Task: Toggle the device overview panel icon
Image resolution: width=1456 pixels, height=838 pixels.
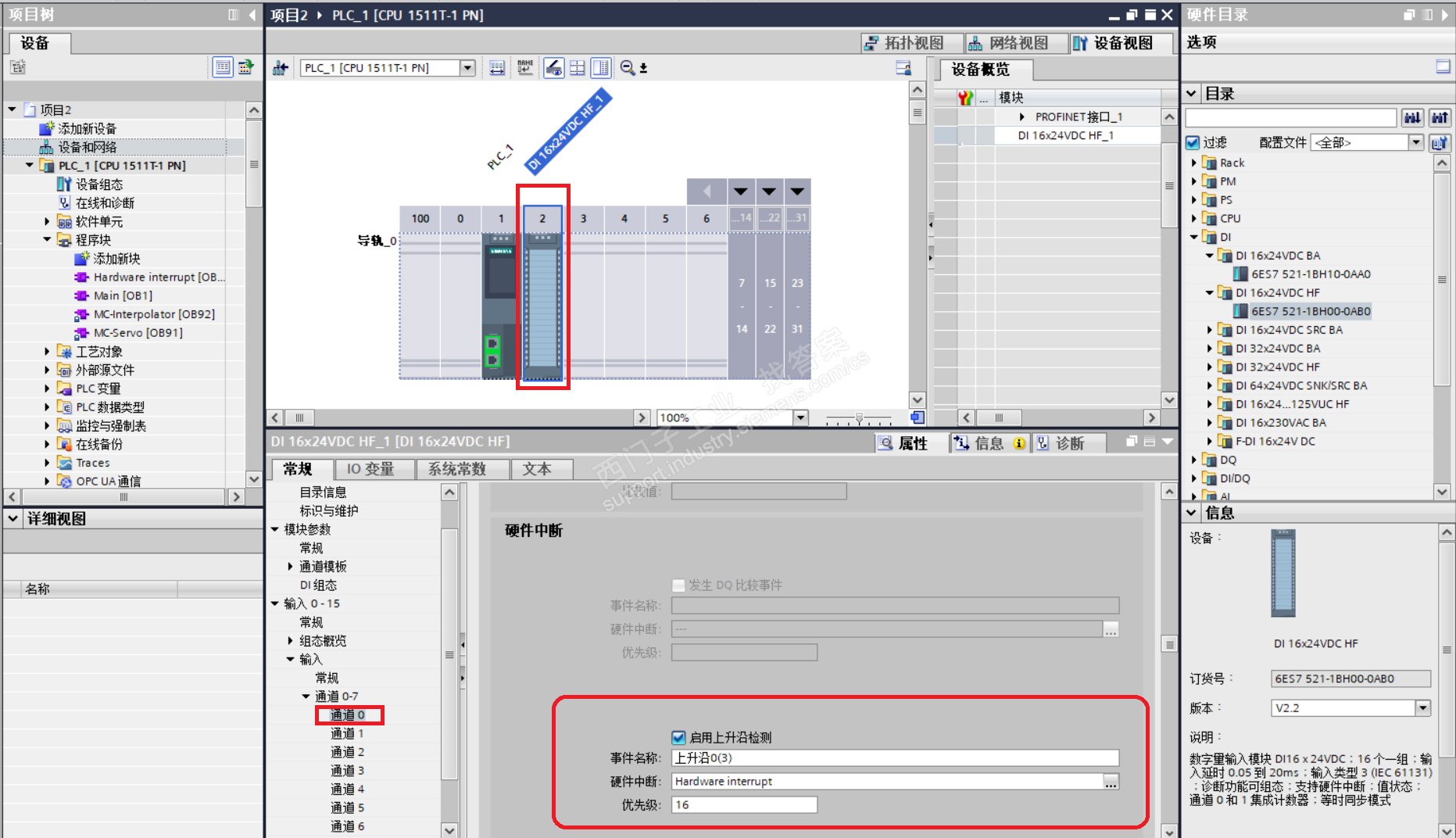Action: [x=601, y=68]
